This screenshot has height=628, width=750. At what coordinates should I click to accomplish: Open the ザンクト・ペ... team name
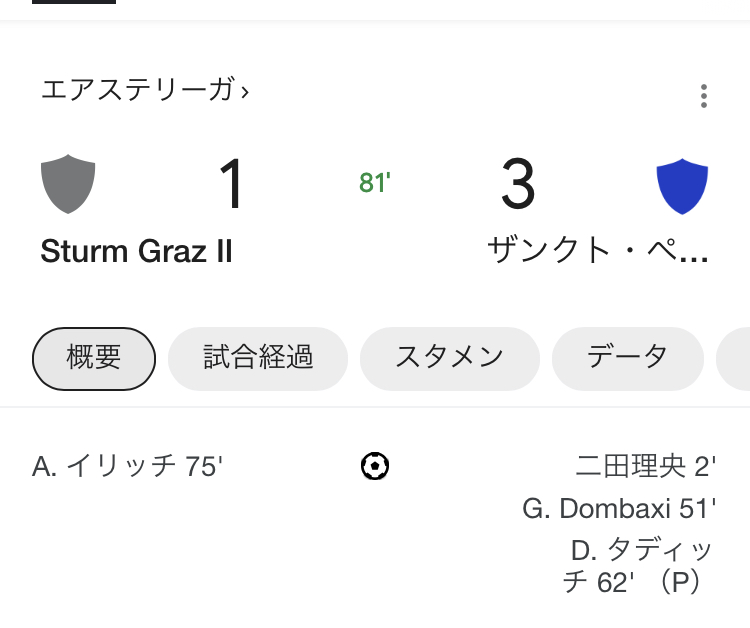[x=598, y=250]
